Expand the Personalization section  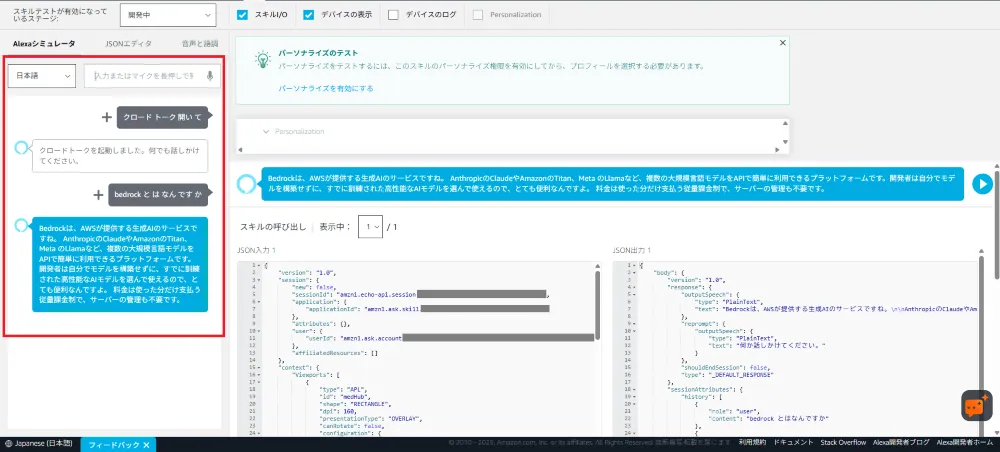click(x=266, y=131)
